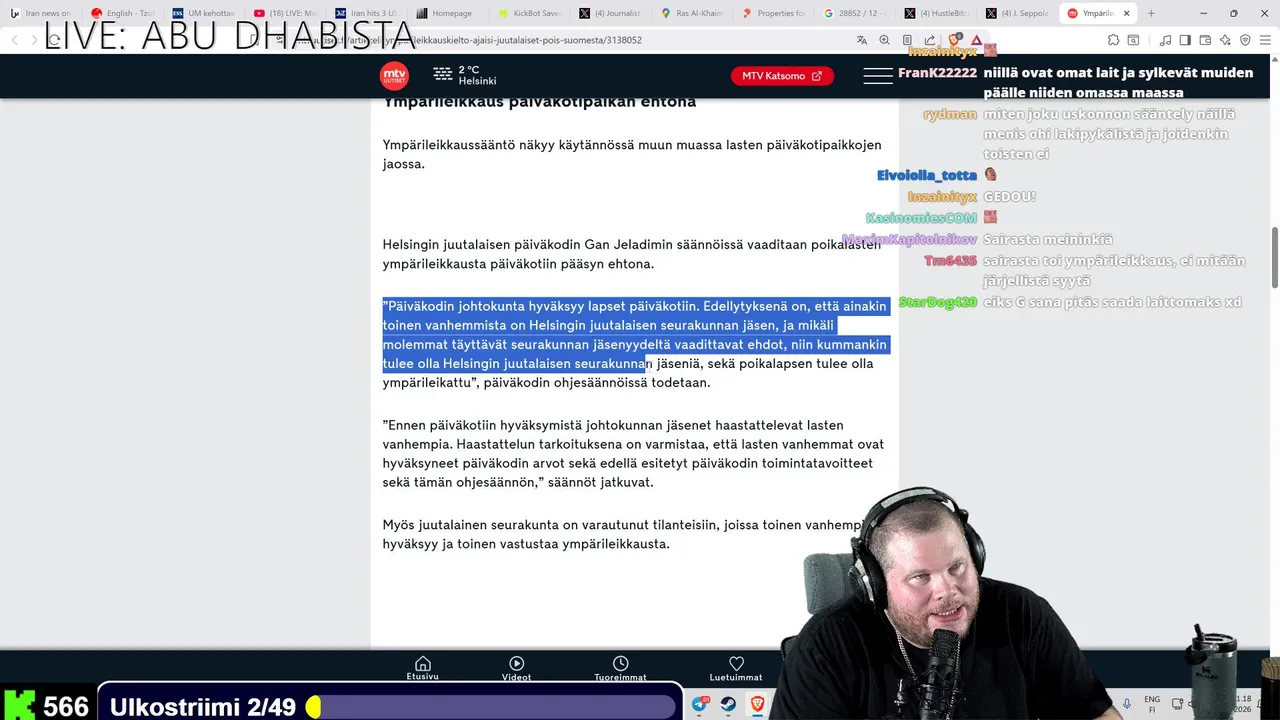Click the MTV Uutiset red logo
The image size is (1280, 720).
click(394, 76)
